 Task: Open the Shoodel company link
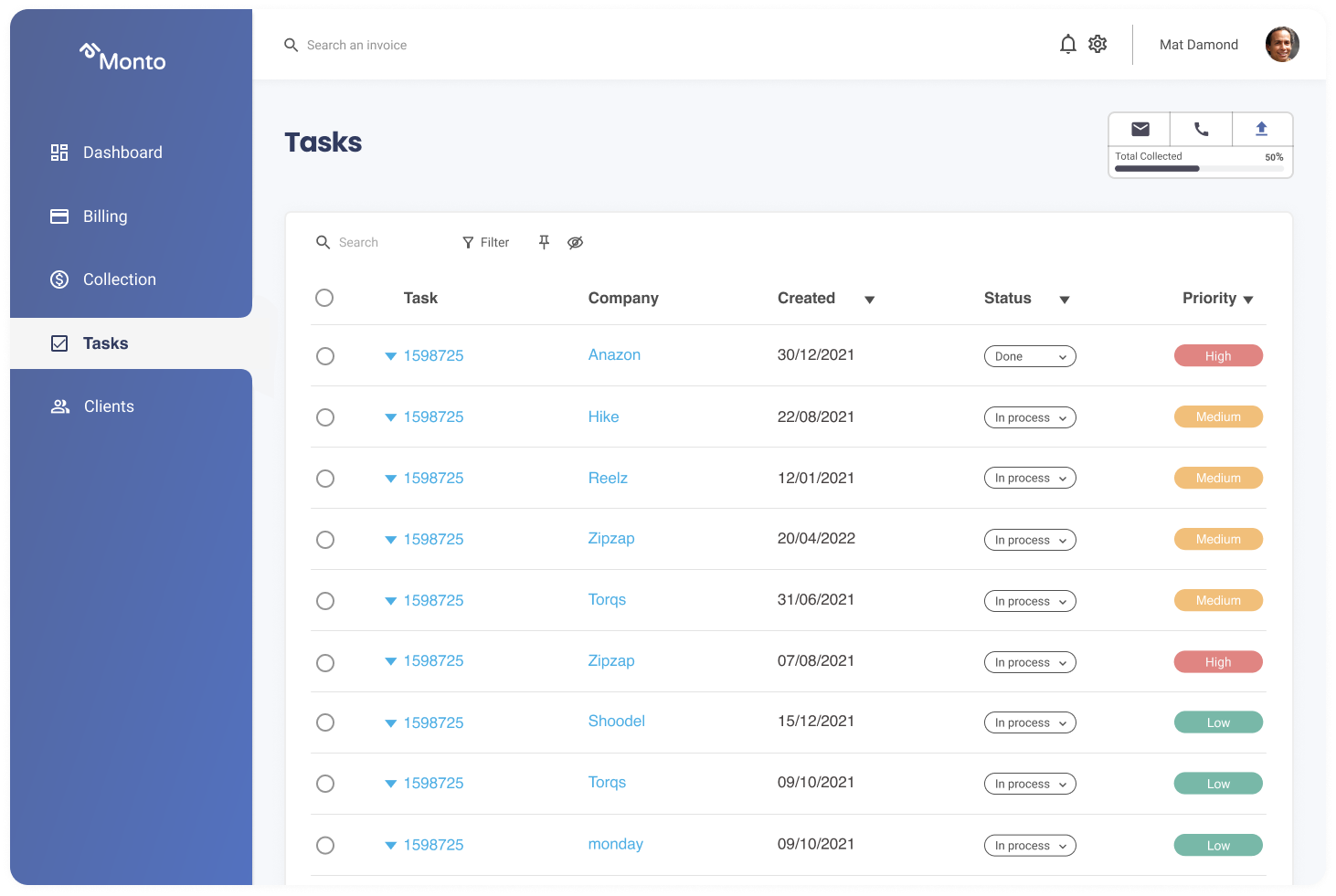click(616, 721)
